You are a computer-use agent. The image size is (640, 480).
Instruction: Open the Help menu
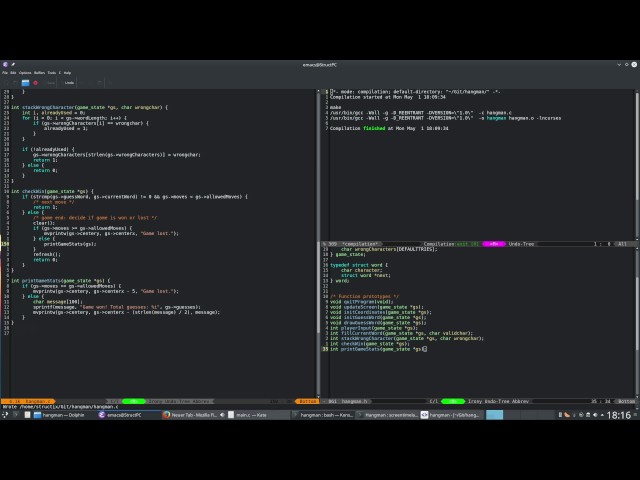67,73
